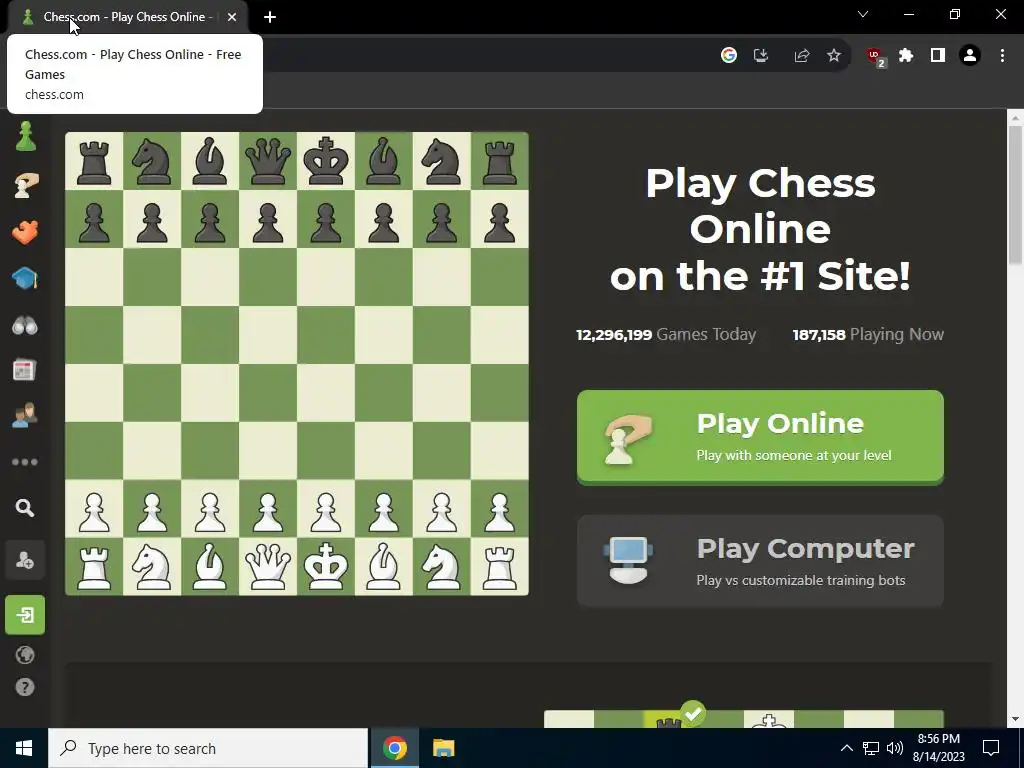Click the page vertical scrollbar thumb
This screenshot has height=768, width=1024.
point(1015,196)
